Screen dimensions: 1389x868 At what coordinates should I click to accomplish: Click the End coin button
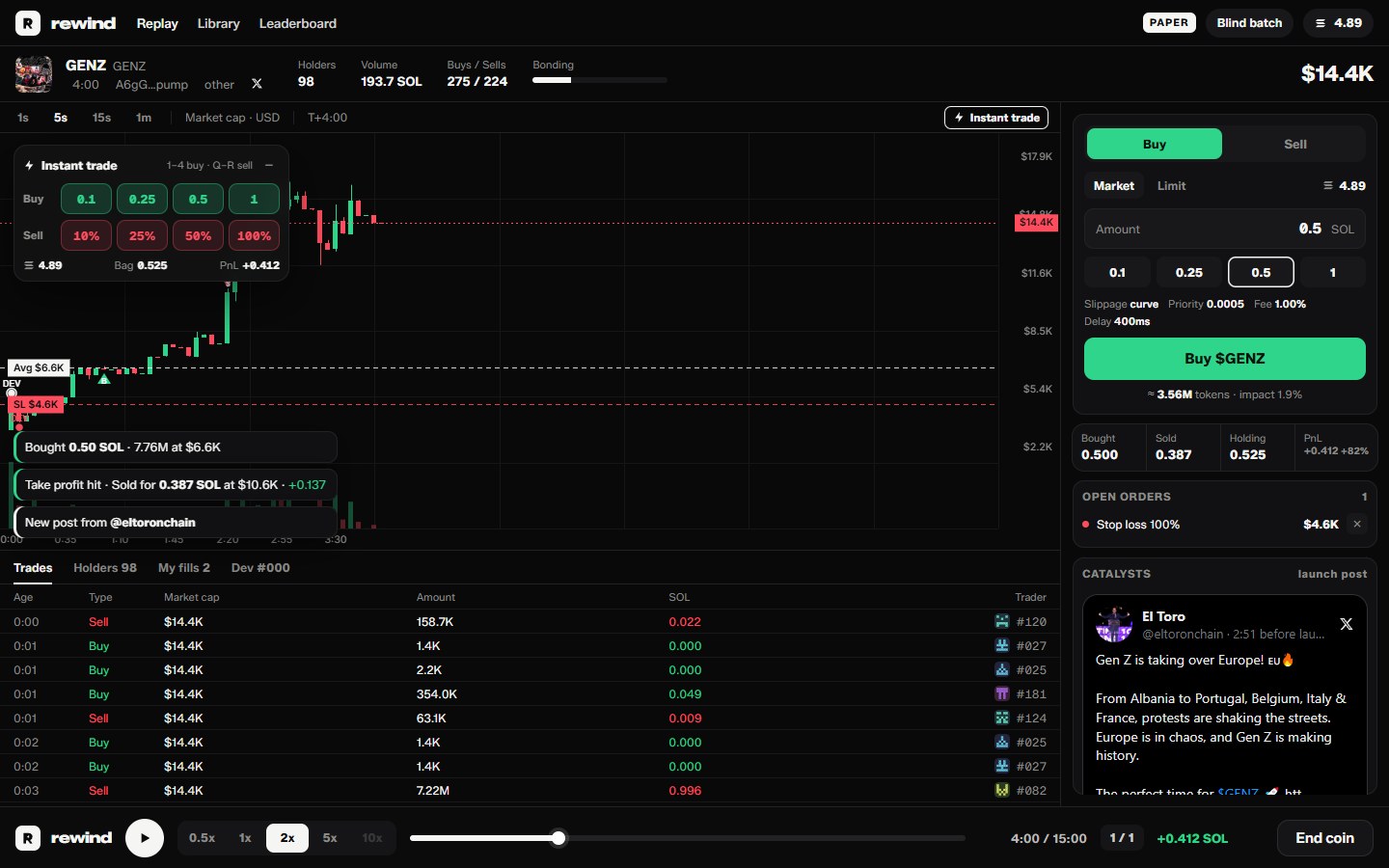pyautogui.click(x=1324, y=838)
